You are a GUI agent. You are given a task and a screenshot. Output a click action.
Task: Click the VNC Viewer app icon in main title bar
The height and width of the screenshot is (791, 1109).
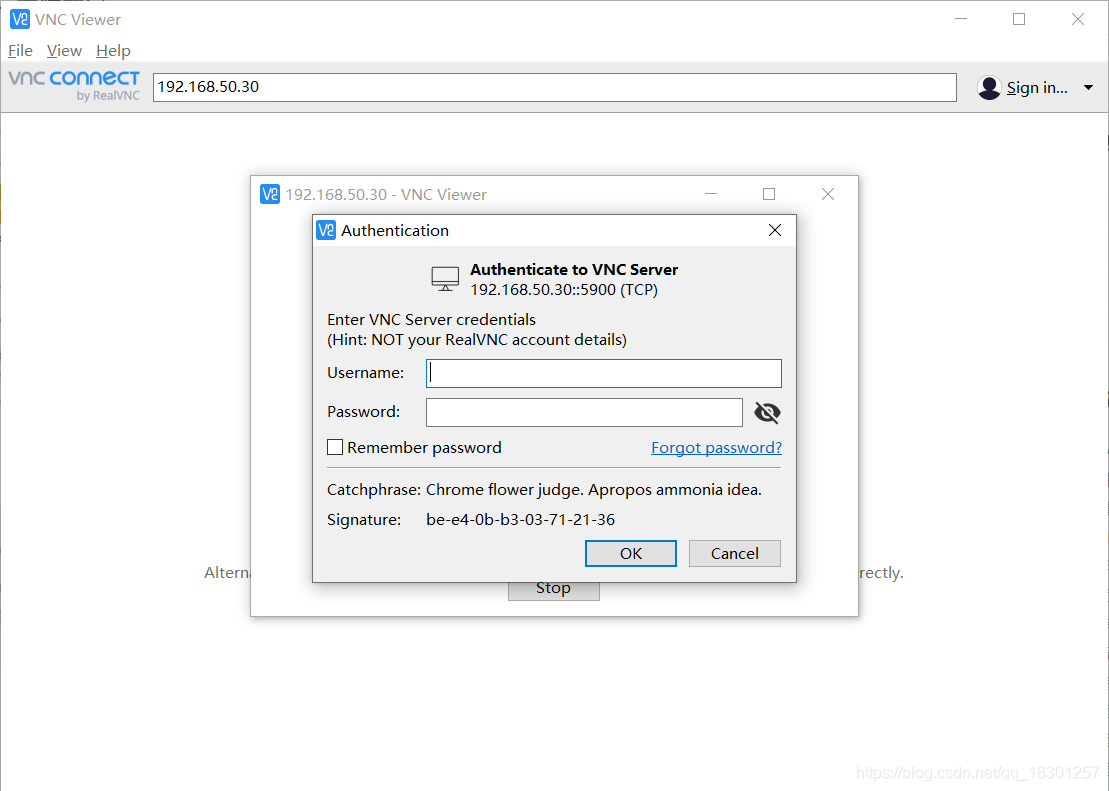(x=20, y=19)
